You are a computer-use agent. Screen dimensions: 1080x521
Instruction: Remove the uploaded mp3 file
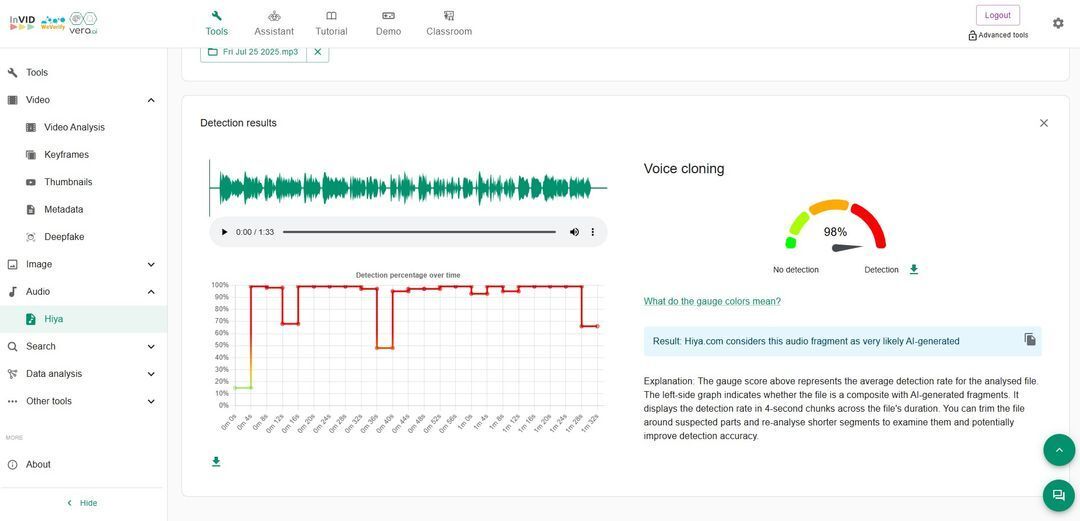[318, 52]
